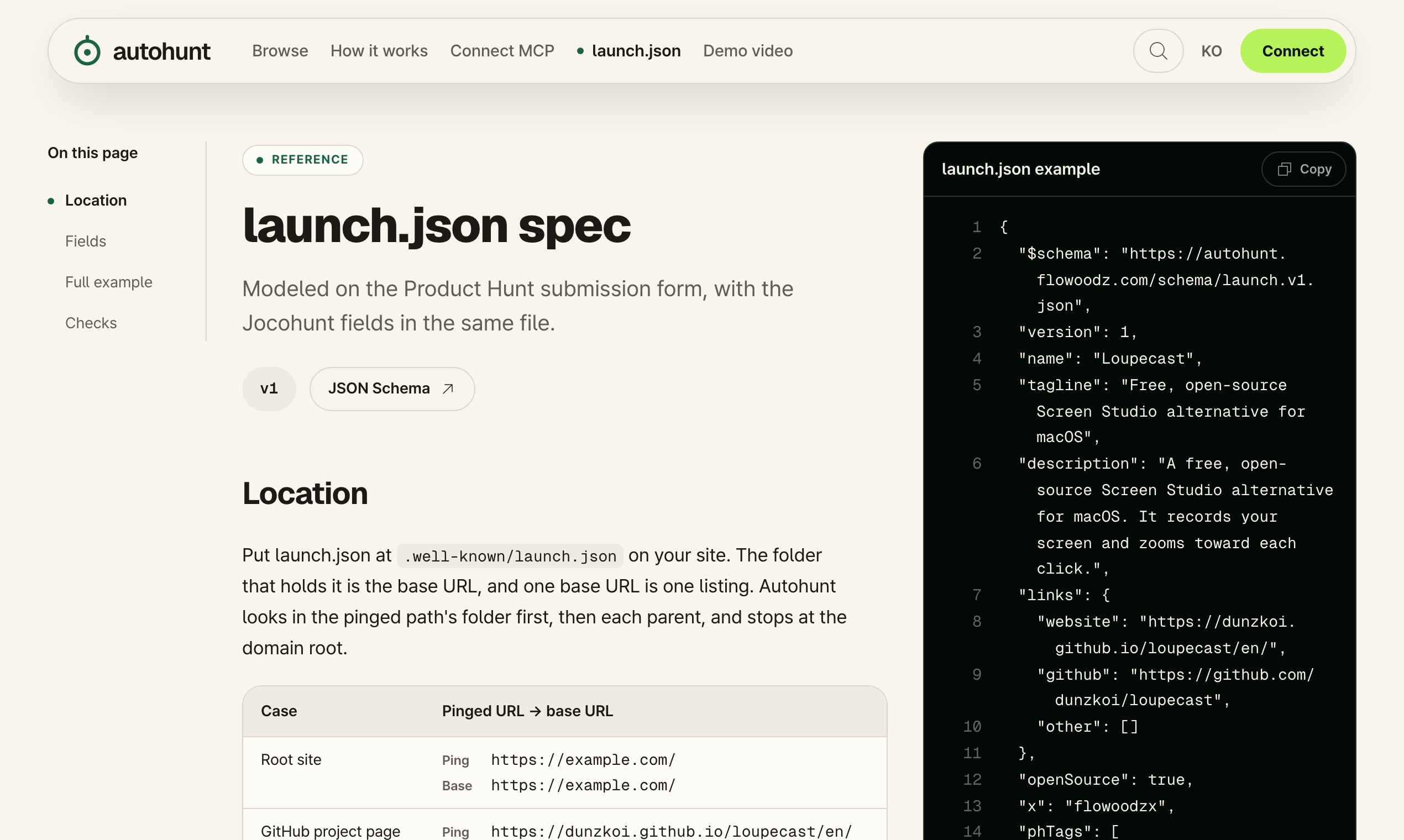Click the launch.json example panel title
The image size is (1404, 840).
[x=1020, y=169]
